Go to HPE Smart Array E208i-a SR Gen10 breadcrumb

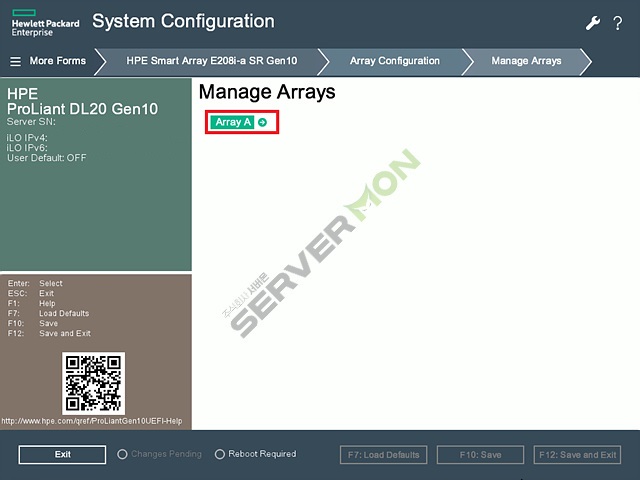(211, 61)
